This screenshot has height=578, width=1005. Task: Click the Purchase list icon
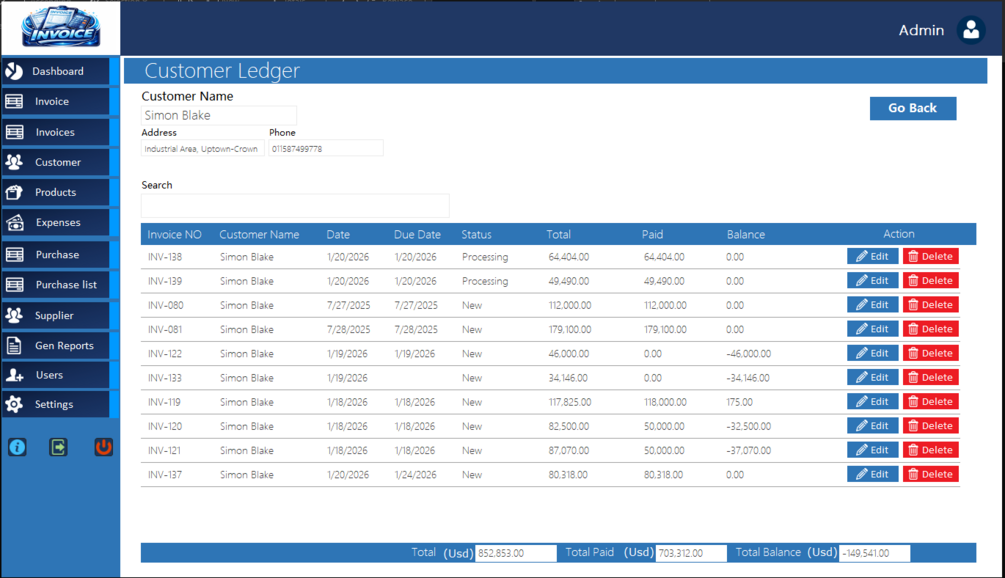point(14,285)
